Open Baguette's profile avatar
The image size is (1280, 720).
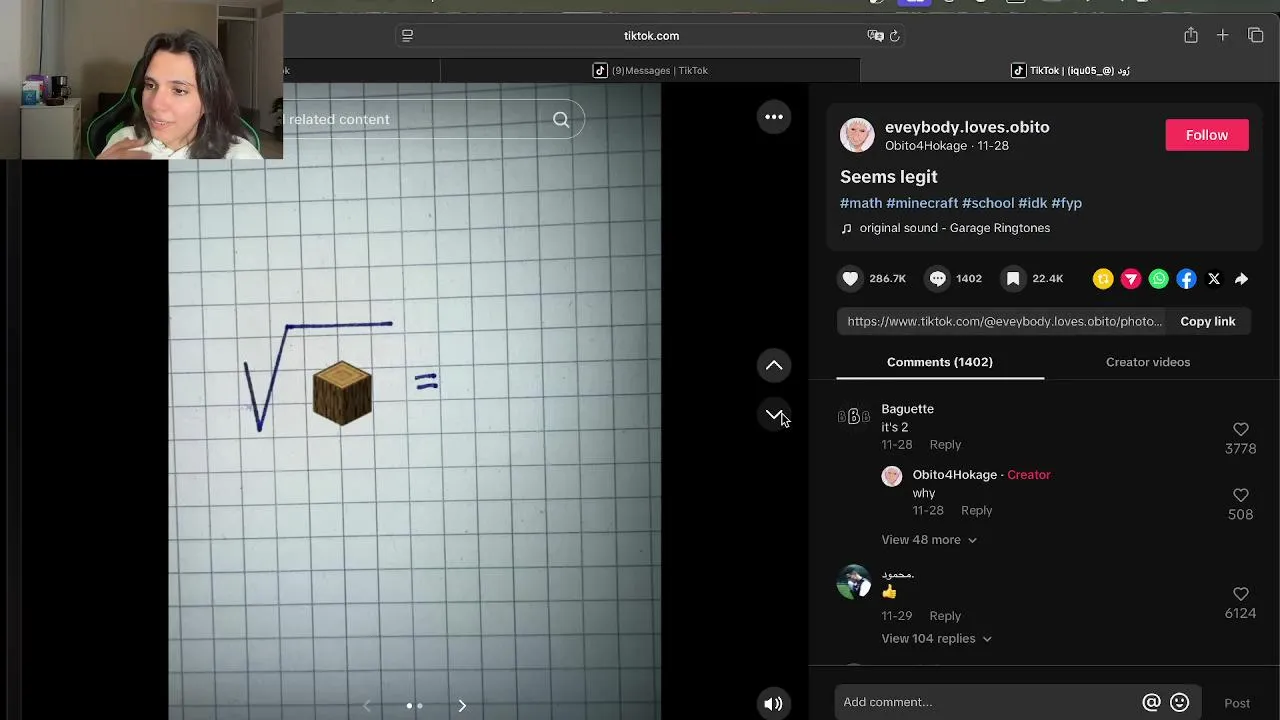coord(853,417)
